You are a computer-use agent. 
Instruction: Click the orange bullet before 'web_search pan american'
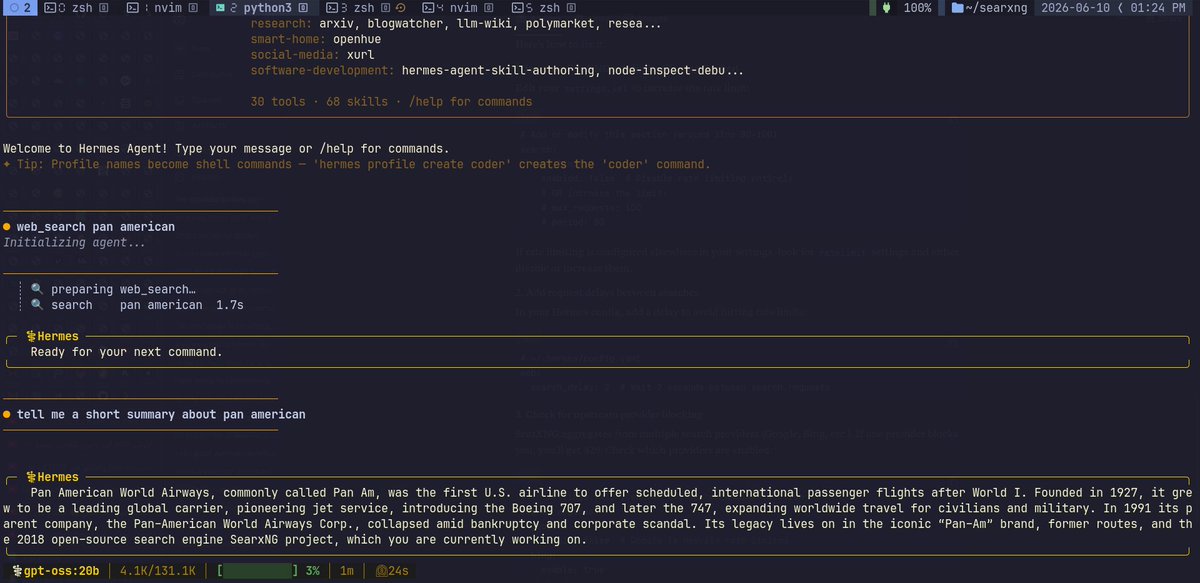[7, 227]
